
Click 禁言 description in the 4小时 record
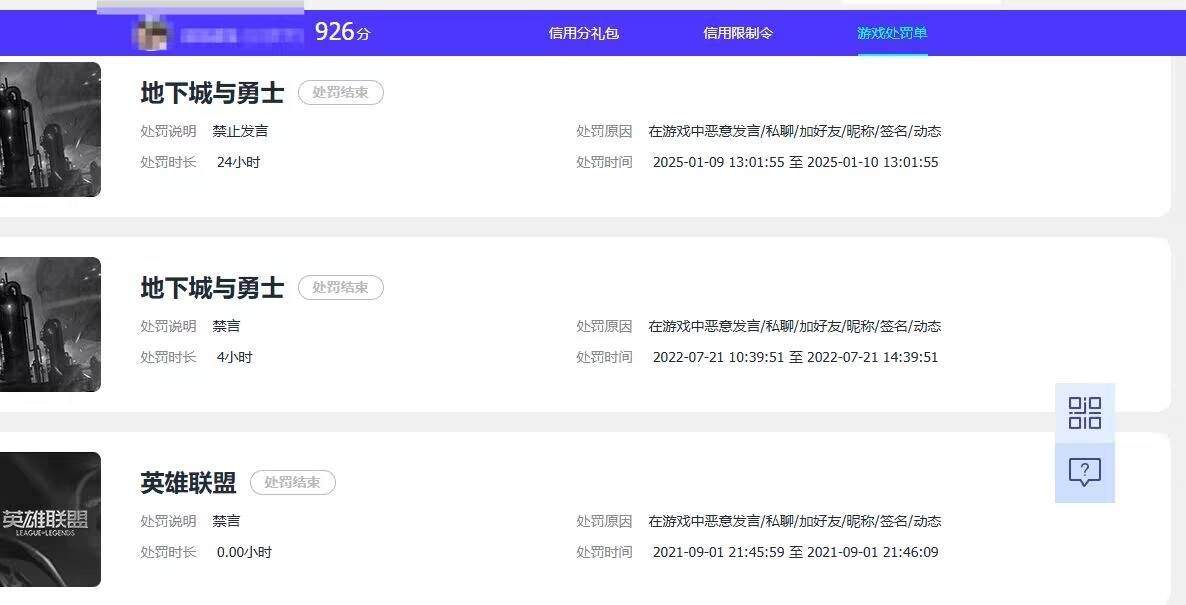coord(226,326)
